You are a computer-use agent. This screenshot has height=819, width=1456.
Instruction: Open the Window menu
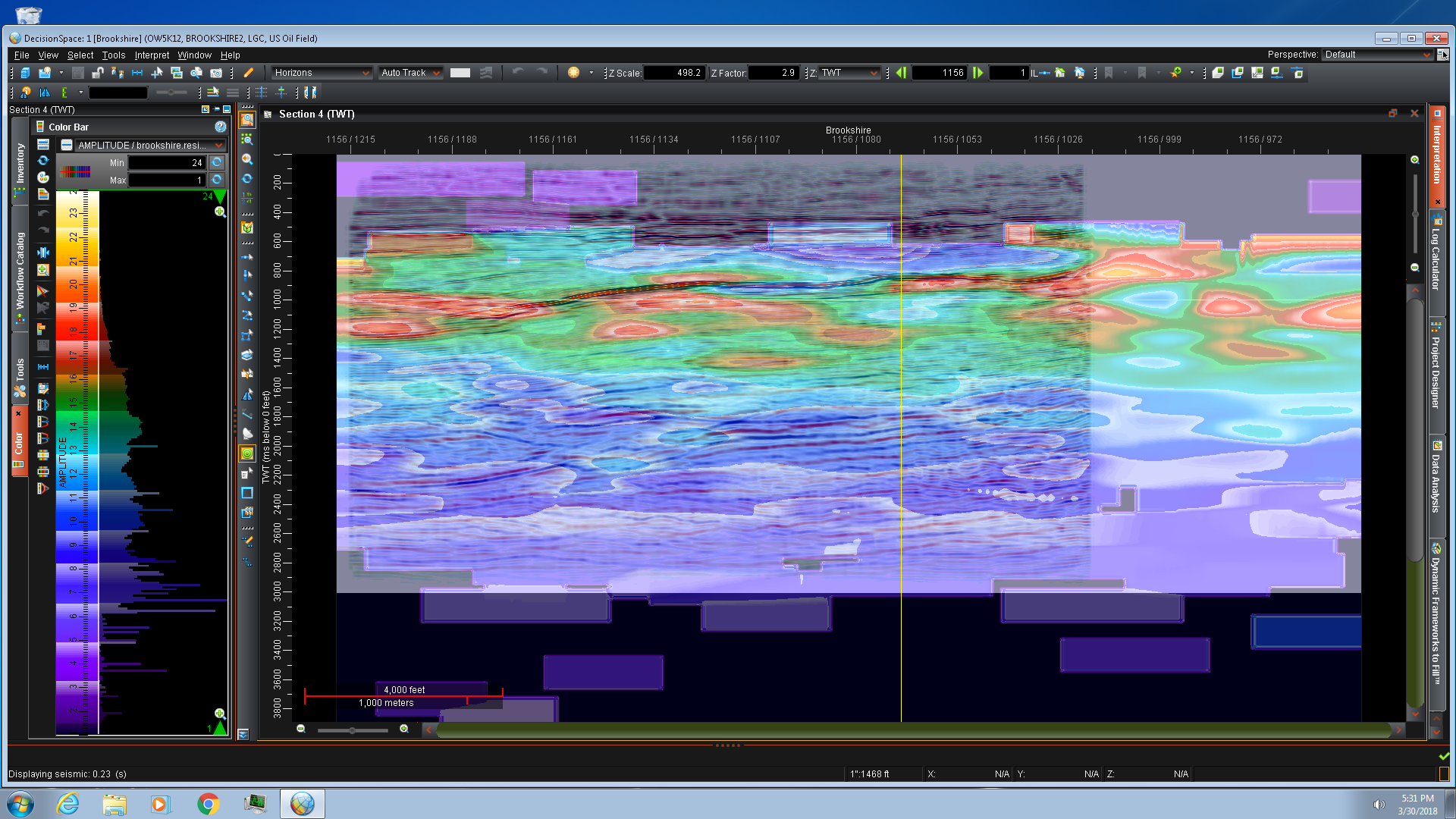pos(195,55)
